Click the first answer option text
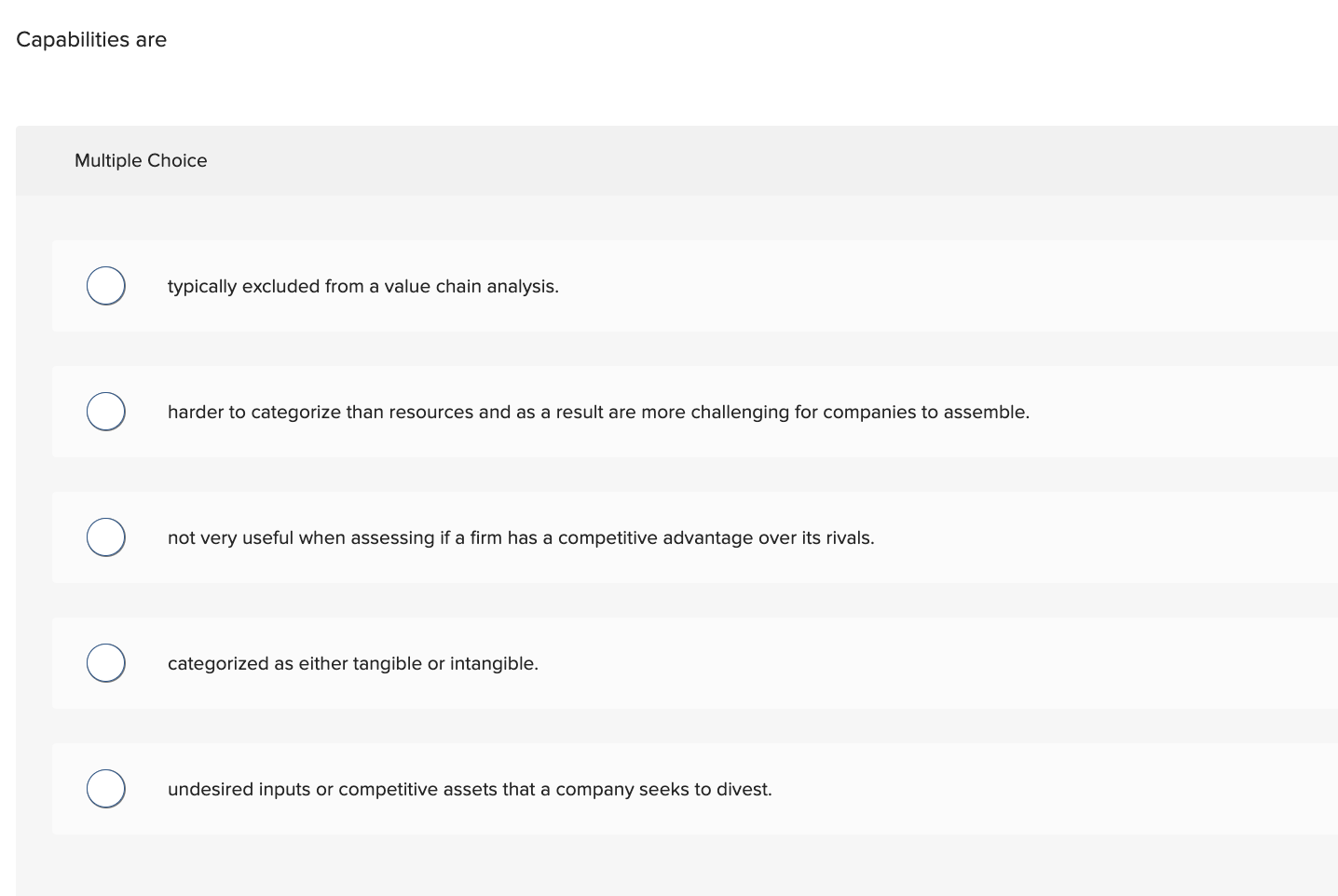This screenshot has height=896, width=1338. [x=362, y=286]
